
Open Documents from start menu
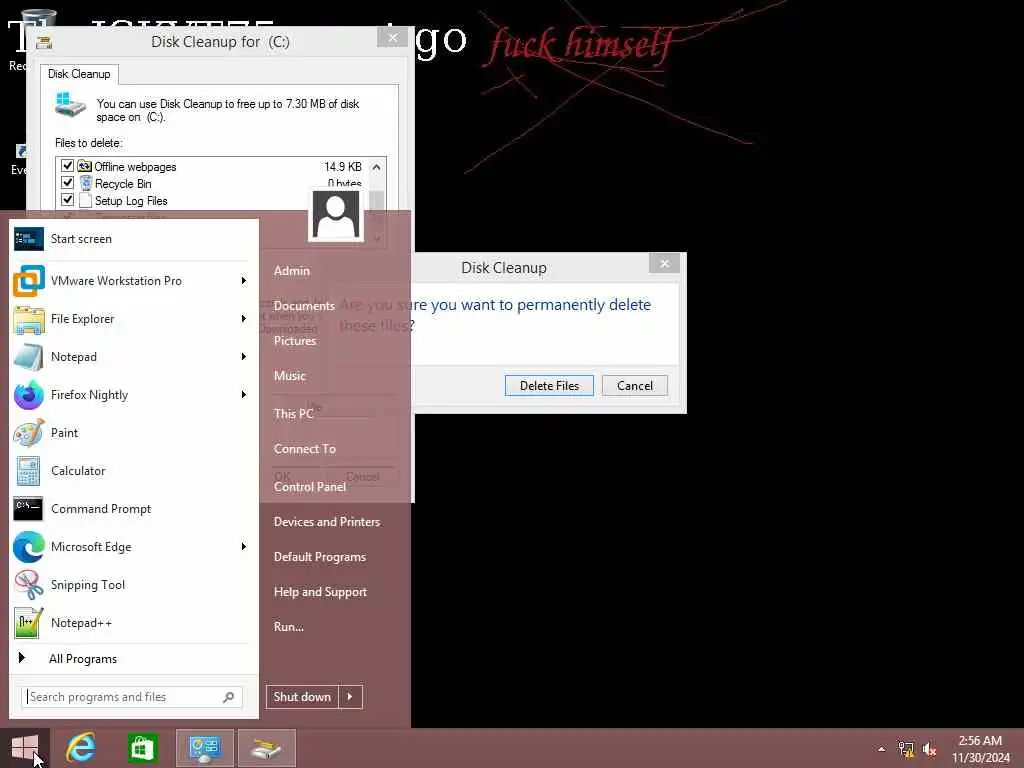[x=304, y=306]
